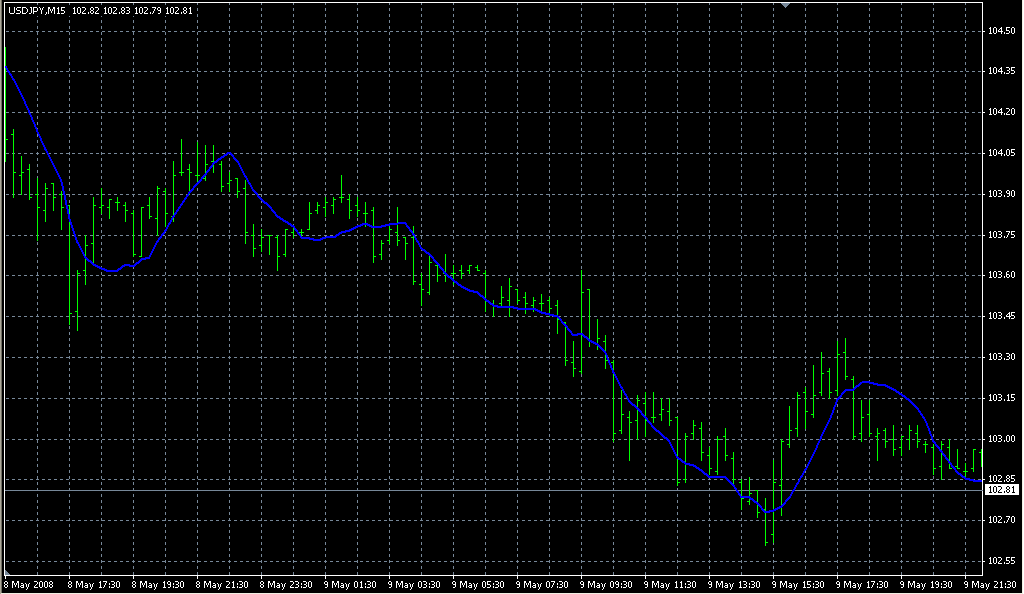Click the 9 May 15:30 time label
The height and width of the screenshot is (594, 1024).
[x=797, y=585]
